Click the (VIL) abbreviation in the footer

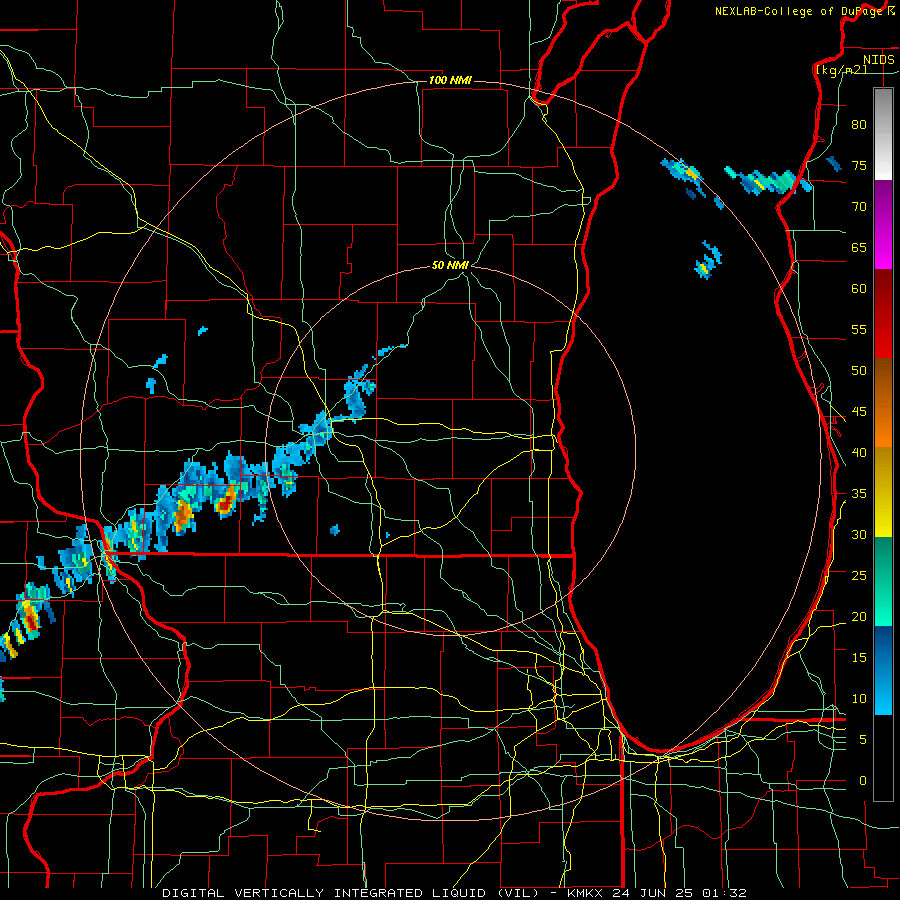(x=518, y=893)
